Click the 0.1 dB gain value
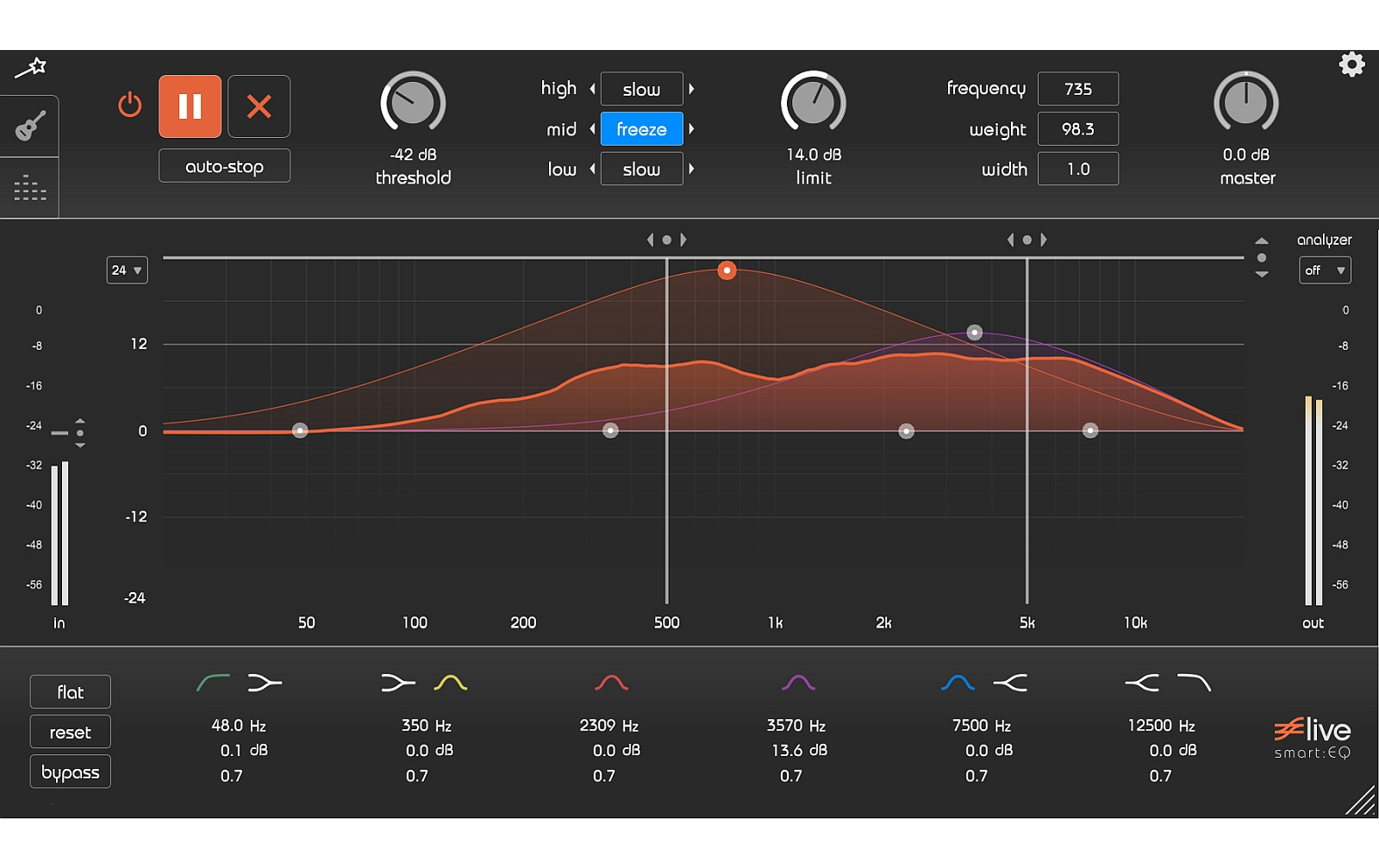 coord(244,751)
